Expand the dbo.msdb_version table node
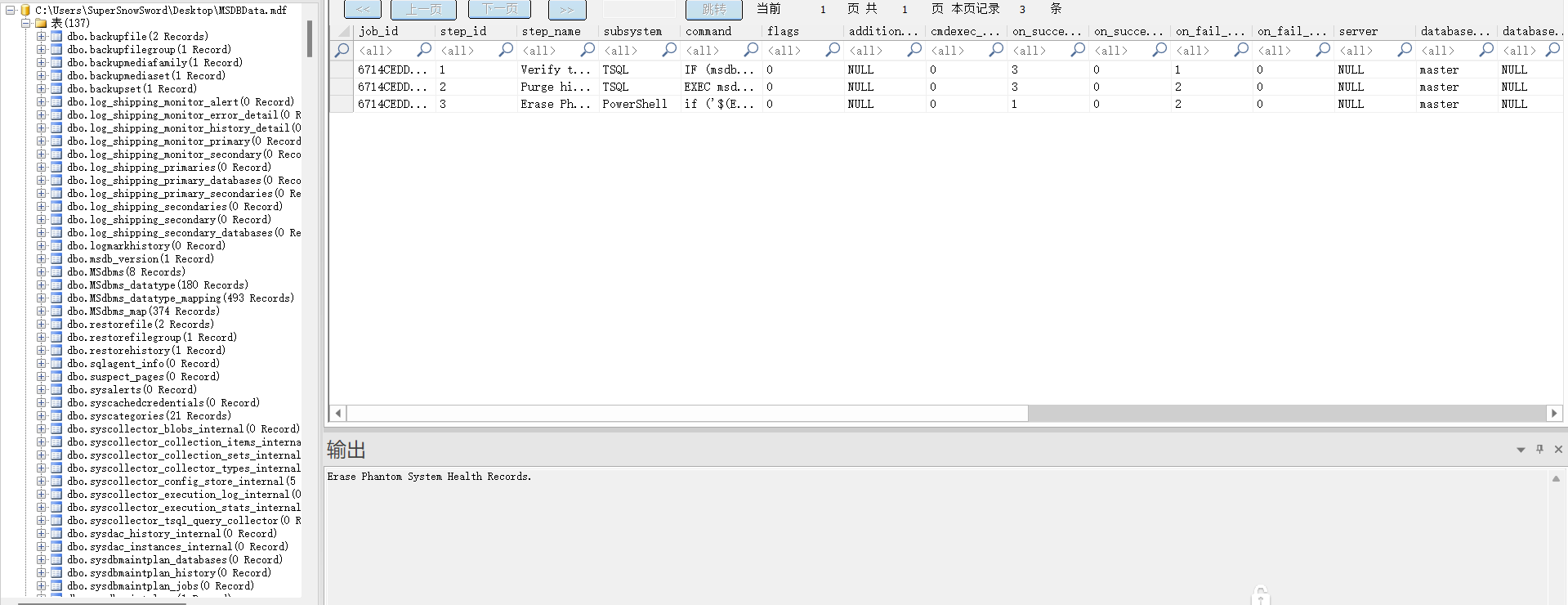1568x605 pixels. (41, 258)
